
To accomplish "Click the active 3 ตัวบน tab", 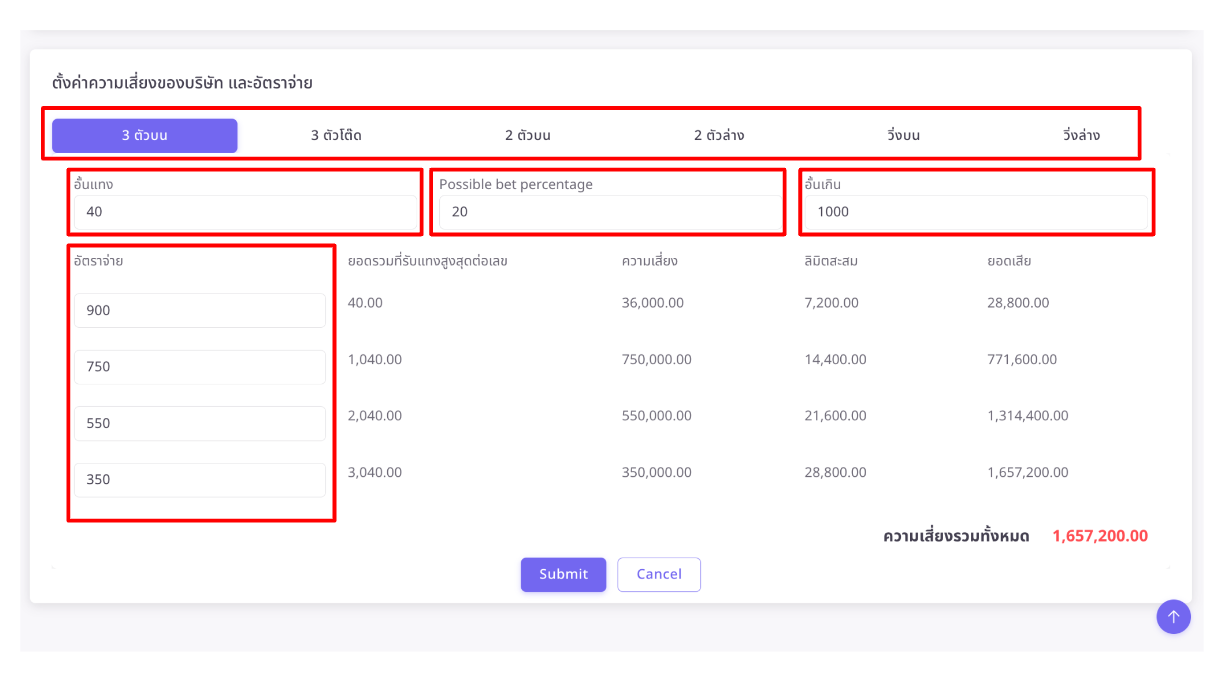I will coord(144,135).
